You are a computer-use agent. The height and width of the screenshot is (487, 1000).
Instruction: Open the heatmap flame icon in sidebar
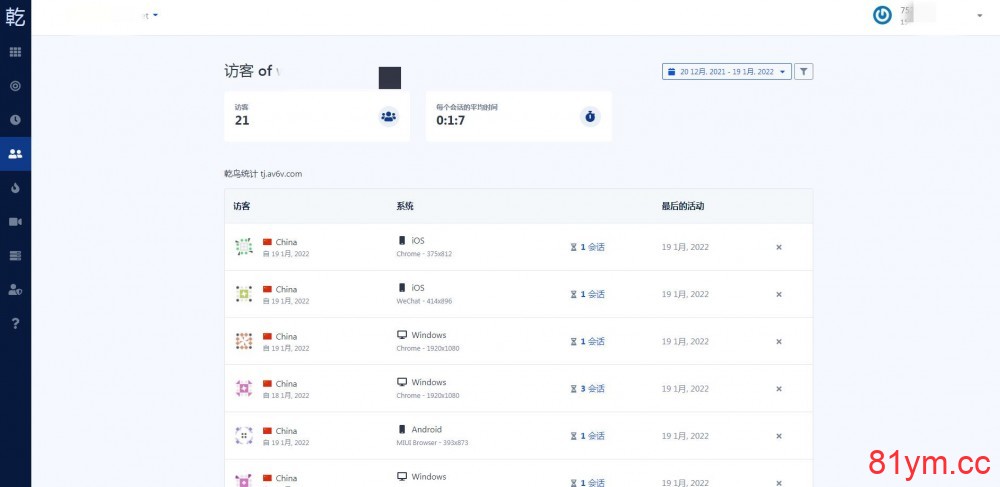15,188
